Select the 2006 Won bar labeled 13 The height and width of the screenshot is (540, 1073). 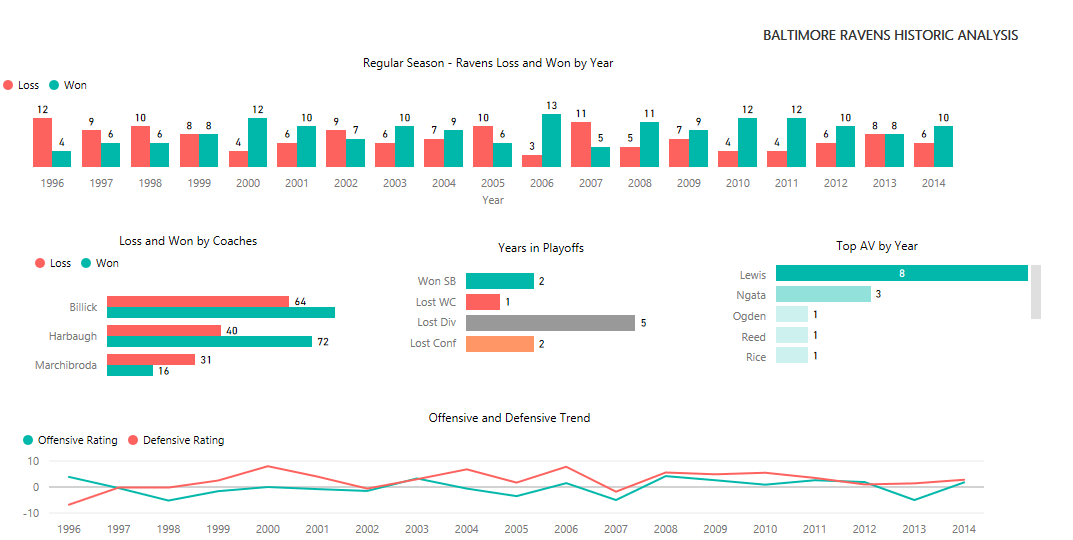click(x=552, y=140)
